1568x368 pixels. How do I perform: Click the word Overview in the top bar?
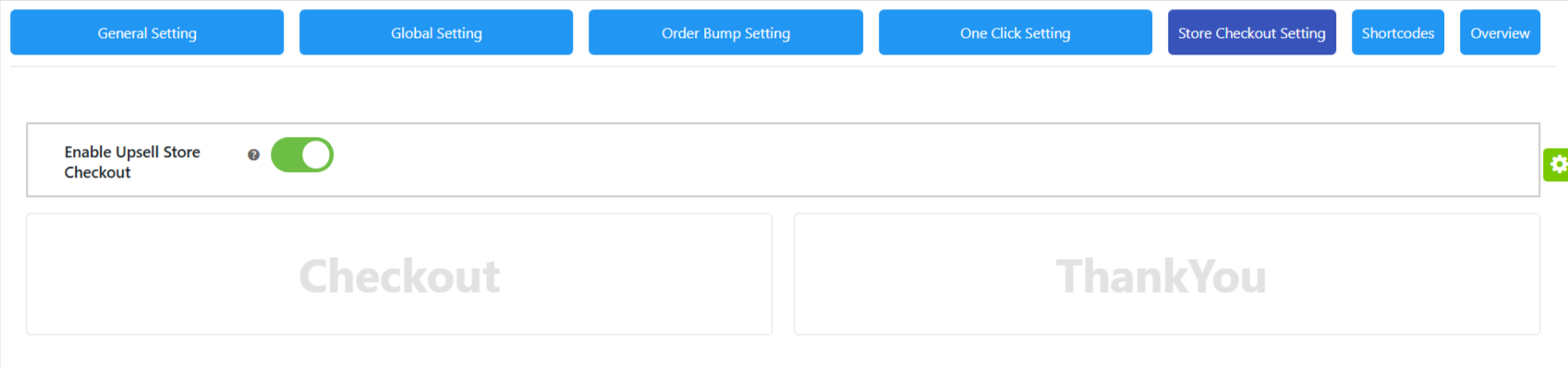click(1500, 33)
